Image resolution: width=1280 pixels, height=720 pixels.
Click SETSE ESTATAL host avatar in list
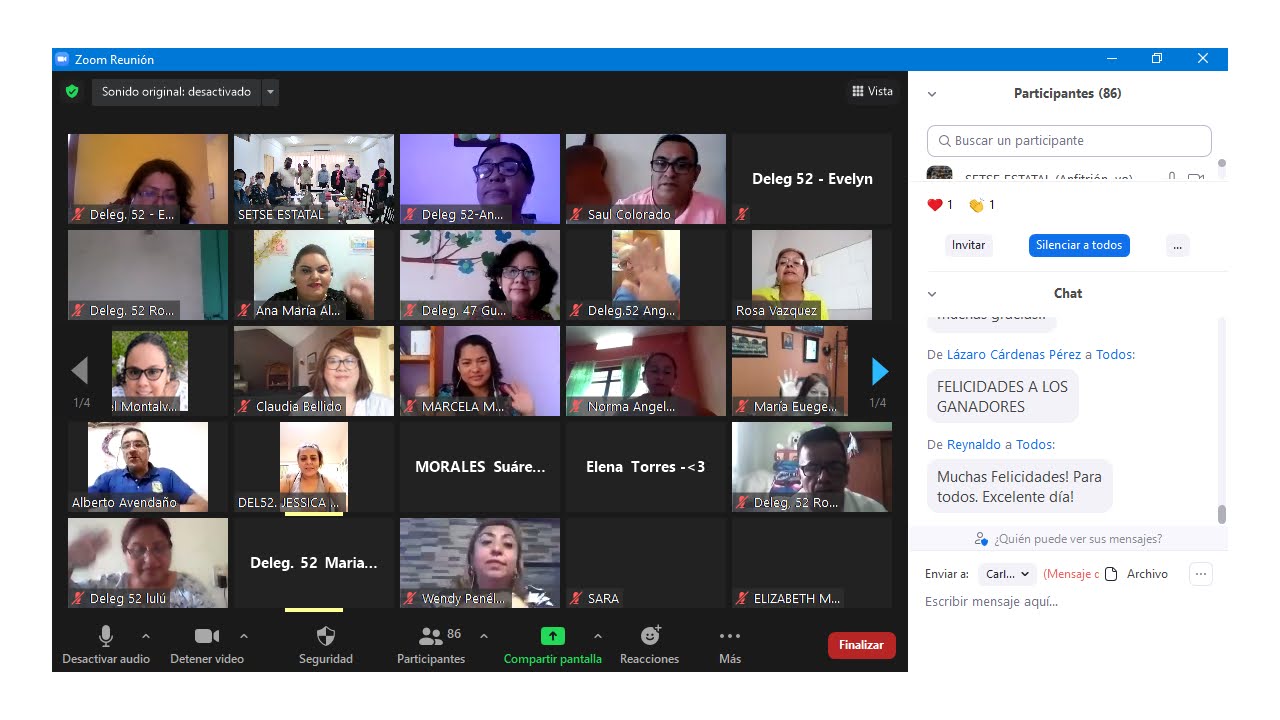940,173
